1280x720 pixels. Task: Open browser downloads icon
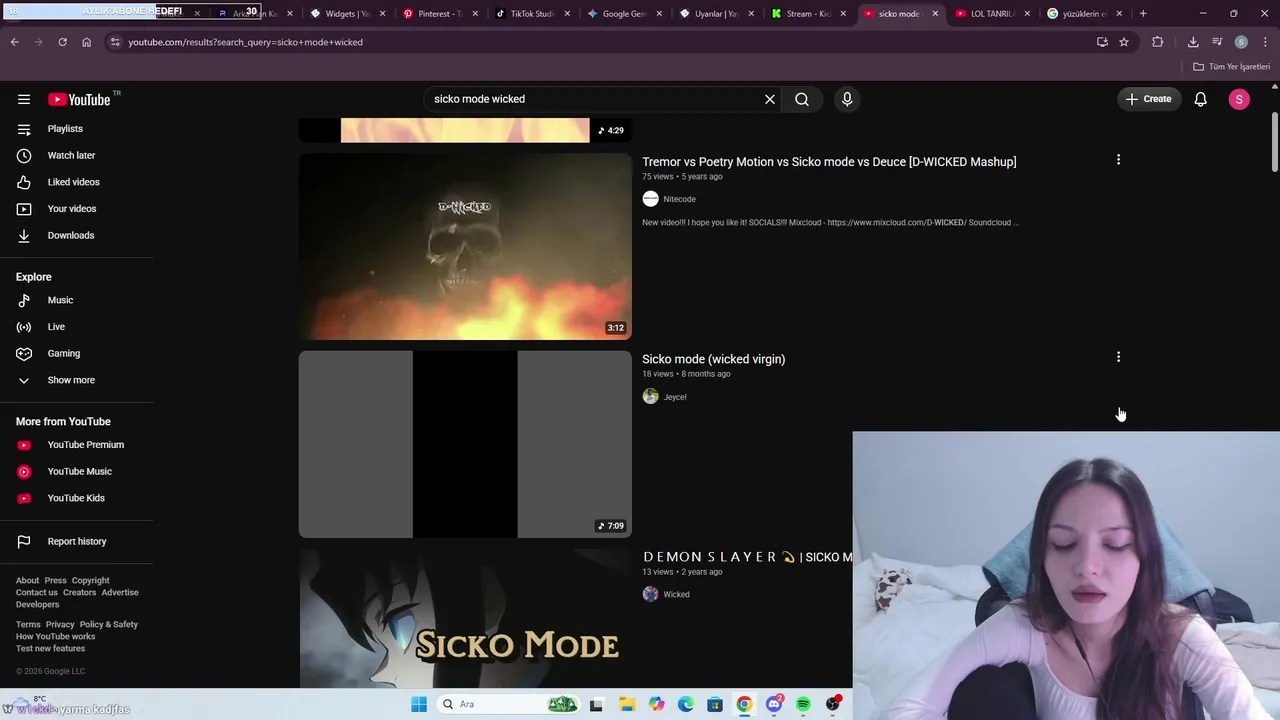pyautogui.click(x=1193, y=42)
